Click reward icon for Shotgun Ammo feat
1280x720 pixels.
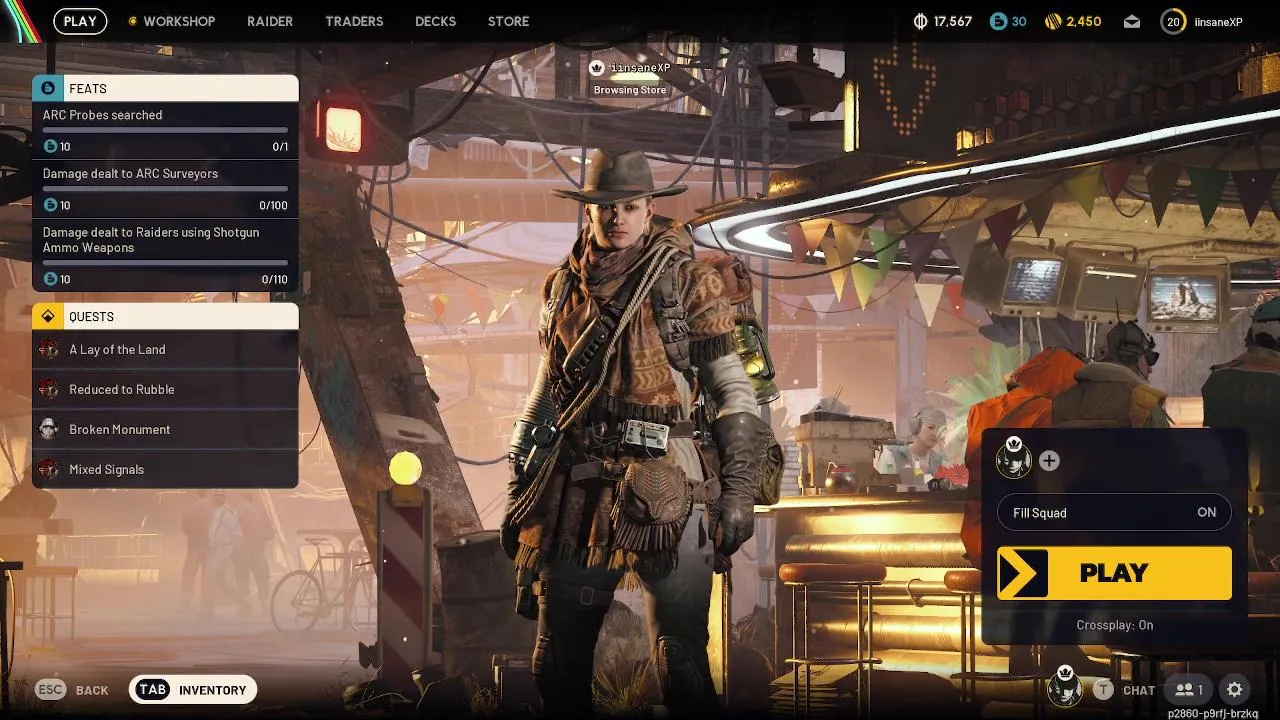tap(51, 279)
